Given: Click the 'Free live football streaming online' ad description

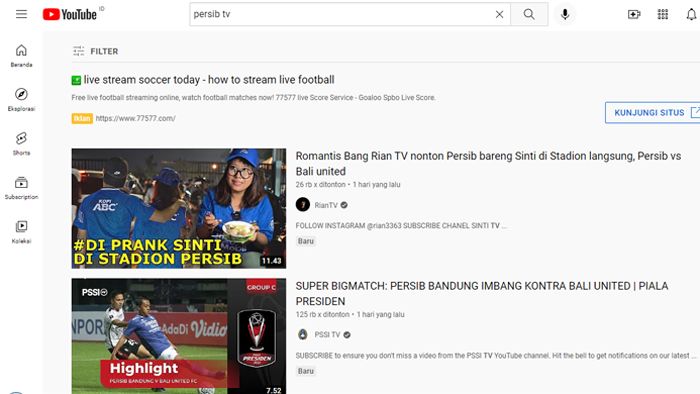Looking at the screenshot, I should point(254,97).
